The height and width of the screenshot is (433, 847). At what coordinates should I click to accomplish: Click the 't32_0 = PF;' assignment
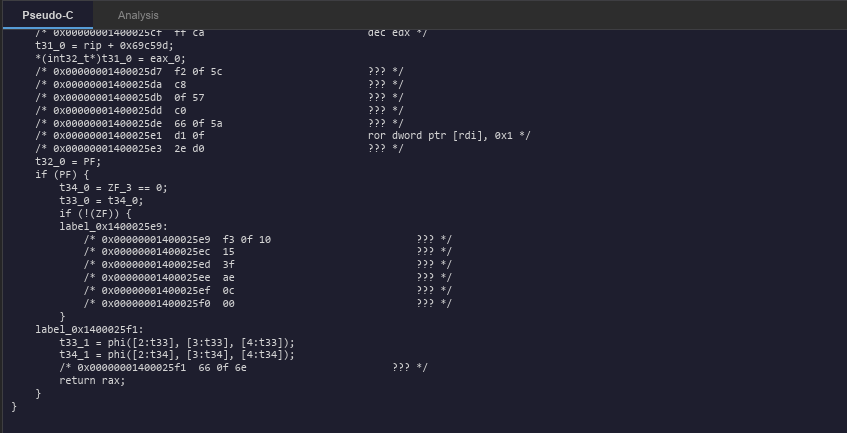click(68, 161)
